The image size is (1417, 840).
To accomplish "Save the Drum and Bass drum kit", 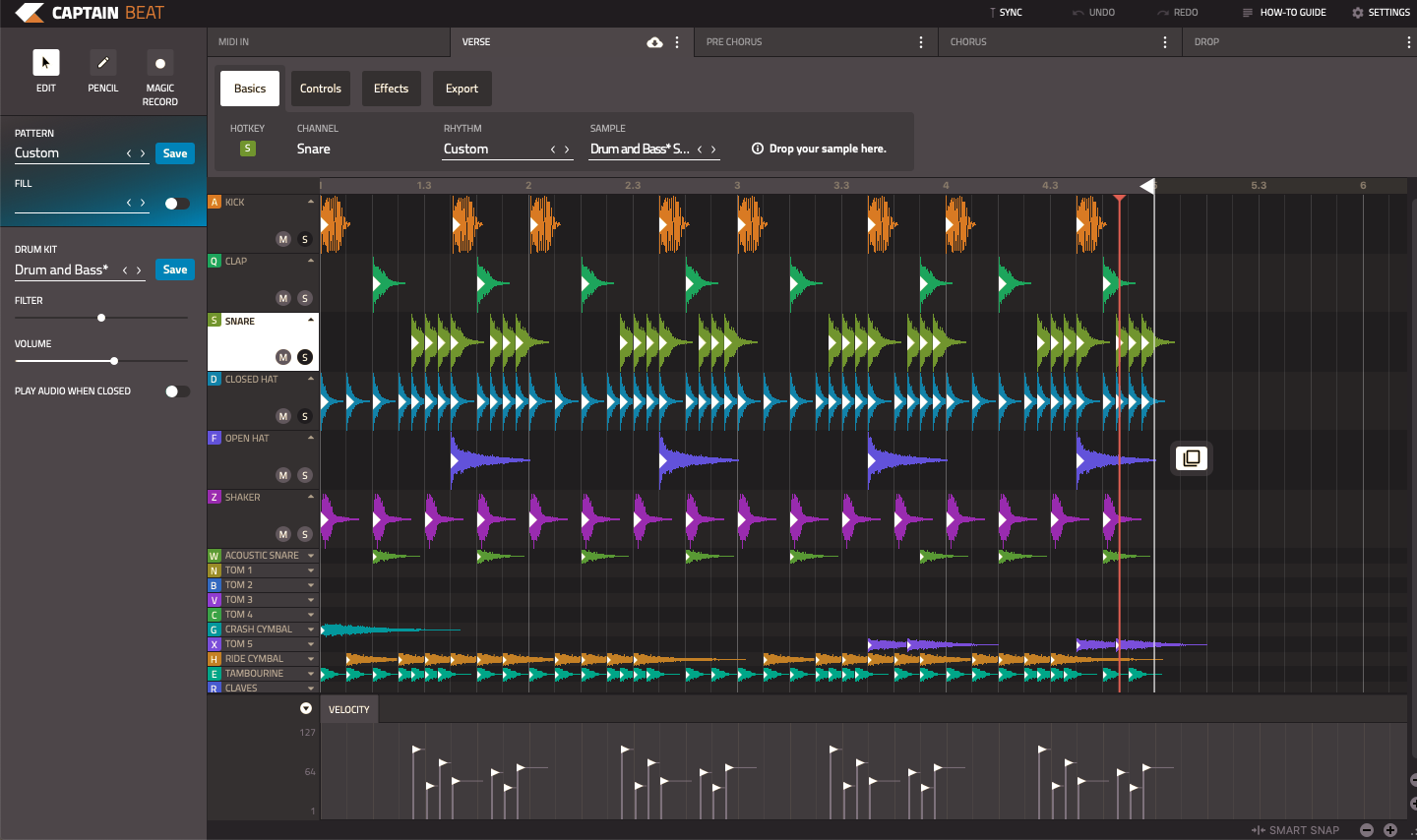I will [175, 270].
